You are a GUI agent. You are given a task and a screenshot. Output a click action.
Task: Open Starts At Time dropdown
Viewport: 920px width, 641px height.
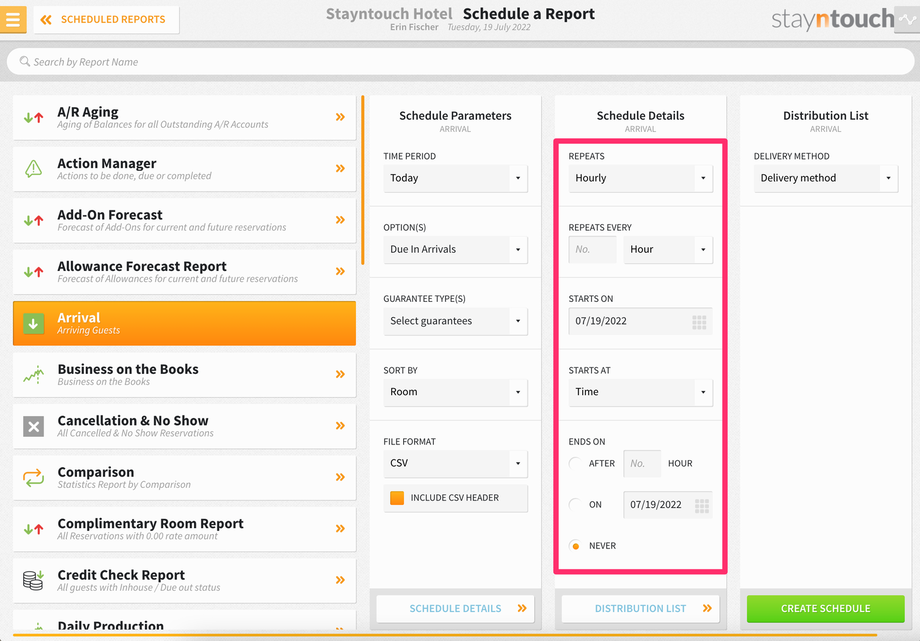(640, 392)
